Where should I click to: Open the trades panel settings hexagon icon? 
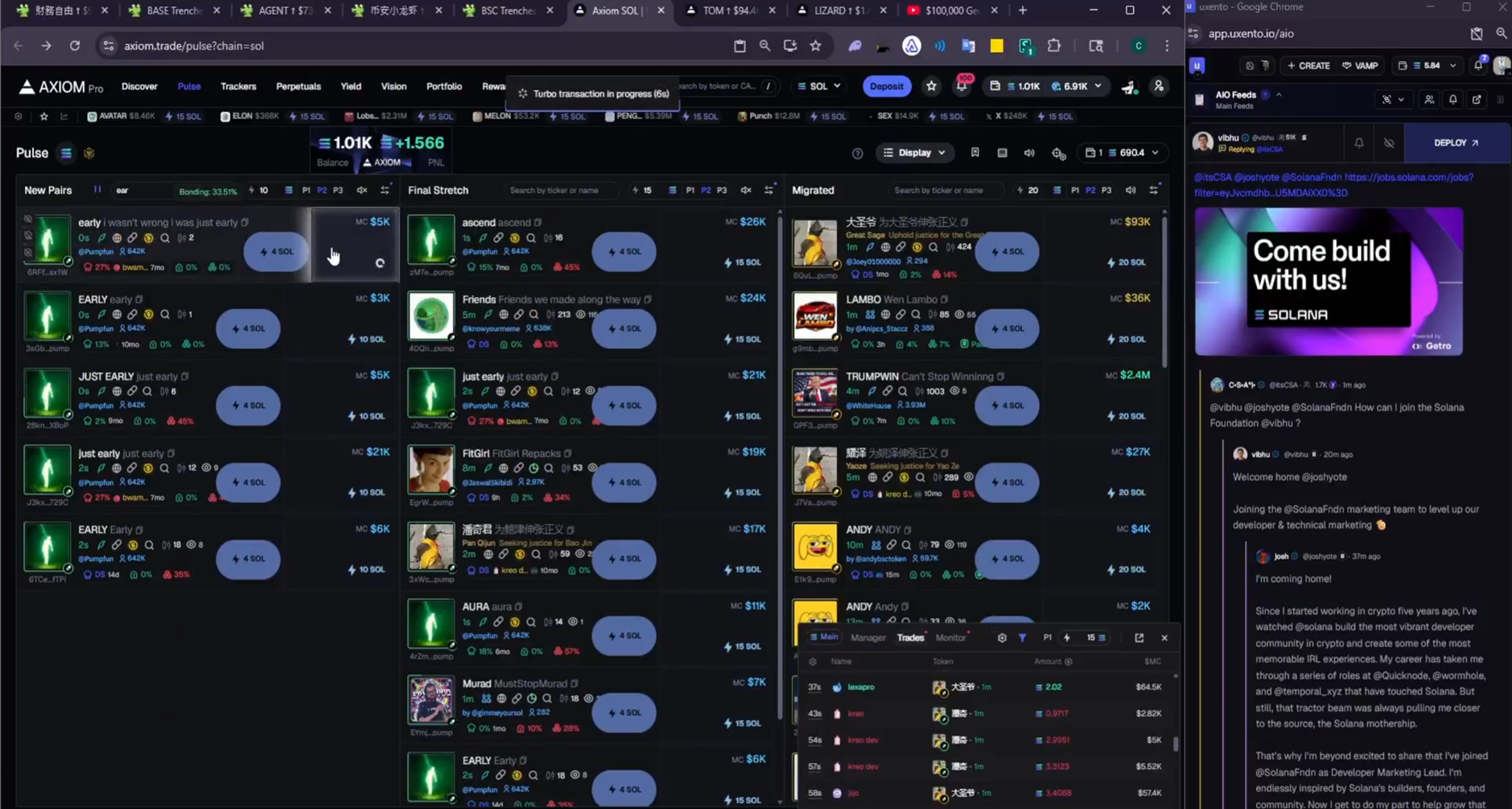(1002, 638)
